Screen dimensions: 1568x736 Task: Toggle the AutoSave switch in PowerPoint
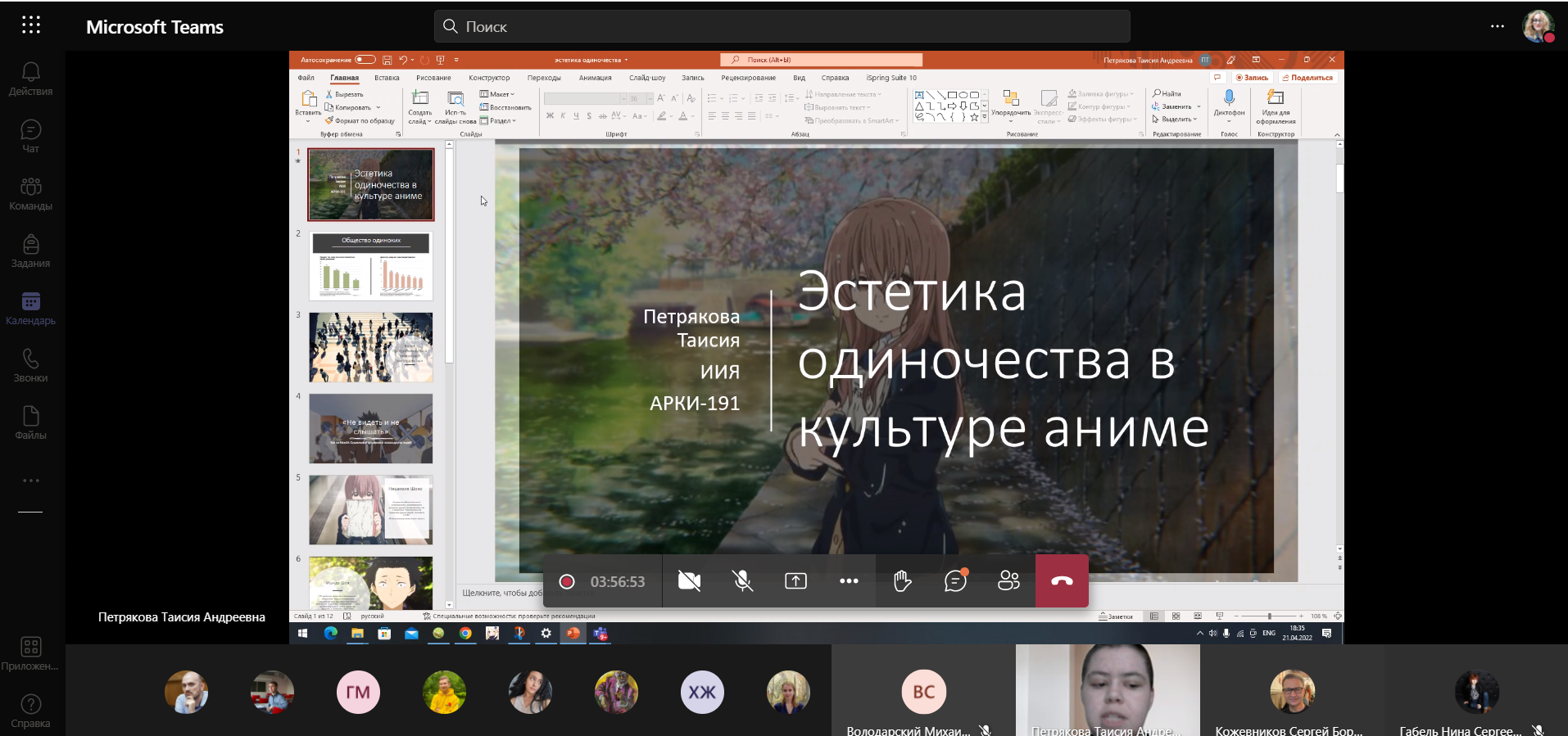pyautogui.click(x=365, y=60)
